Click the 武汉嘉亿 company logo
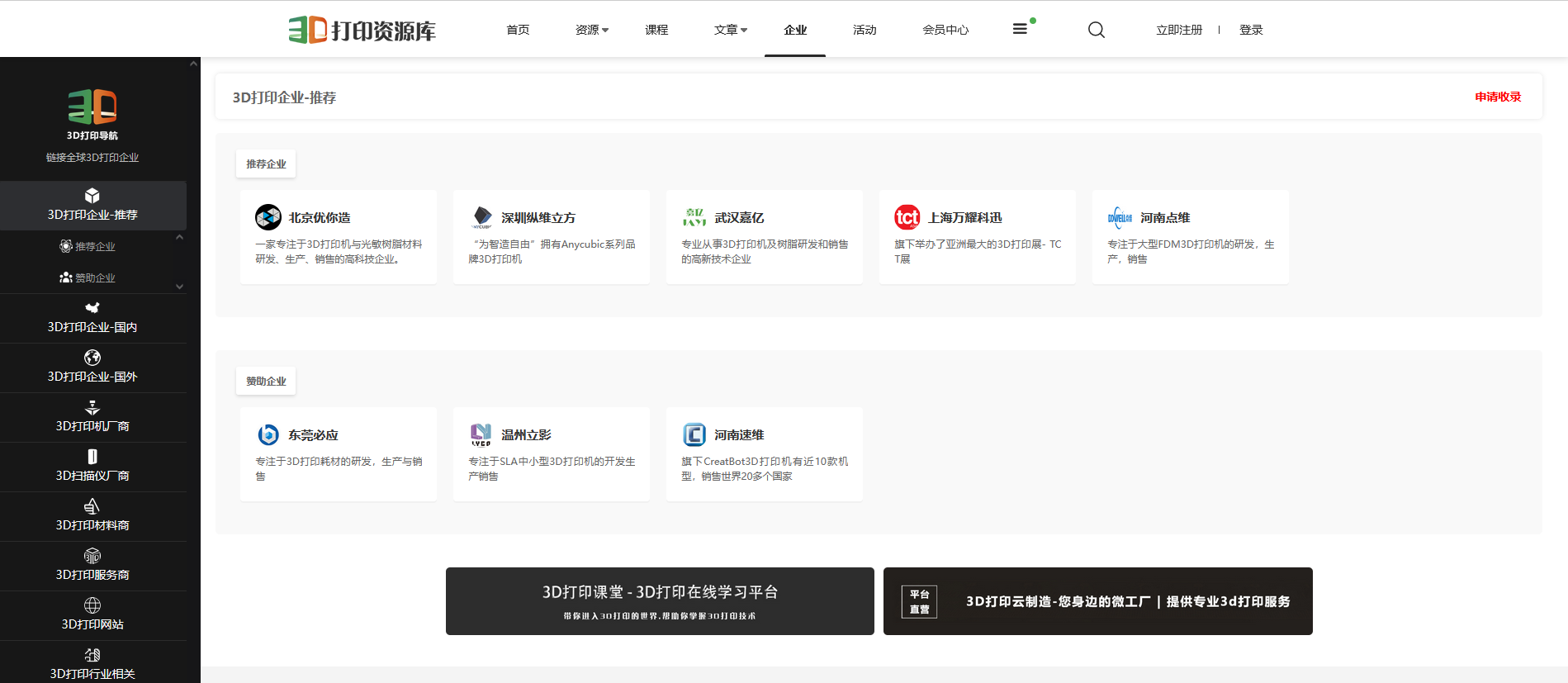Viewport: 1568px width, 683px height. 694,217
